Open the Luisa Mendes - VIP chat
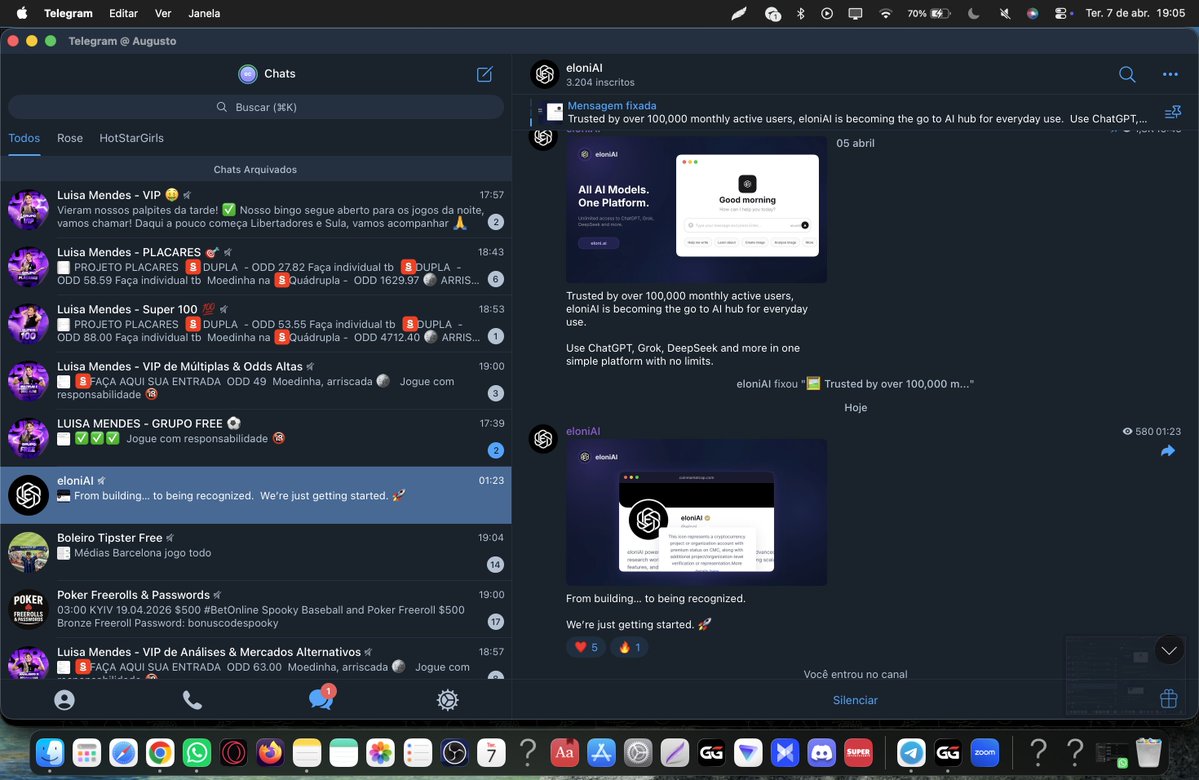The height and width of the screenshot is (780, 1199). coord(255,210)
